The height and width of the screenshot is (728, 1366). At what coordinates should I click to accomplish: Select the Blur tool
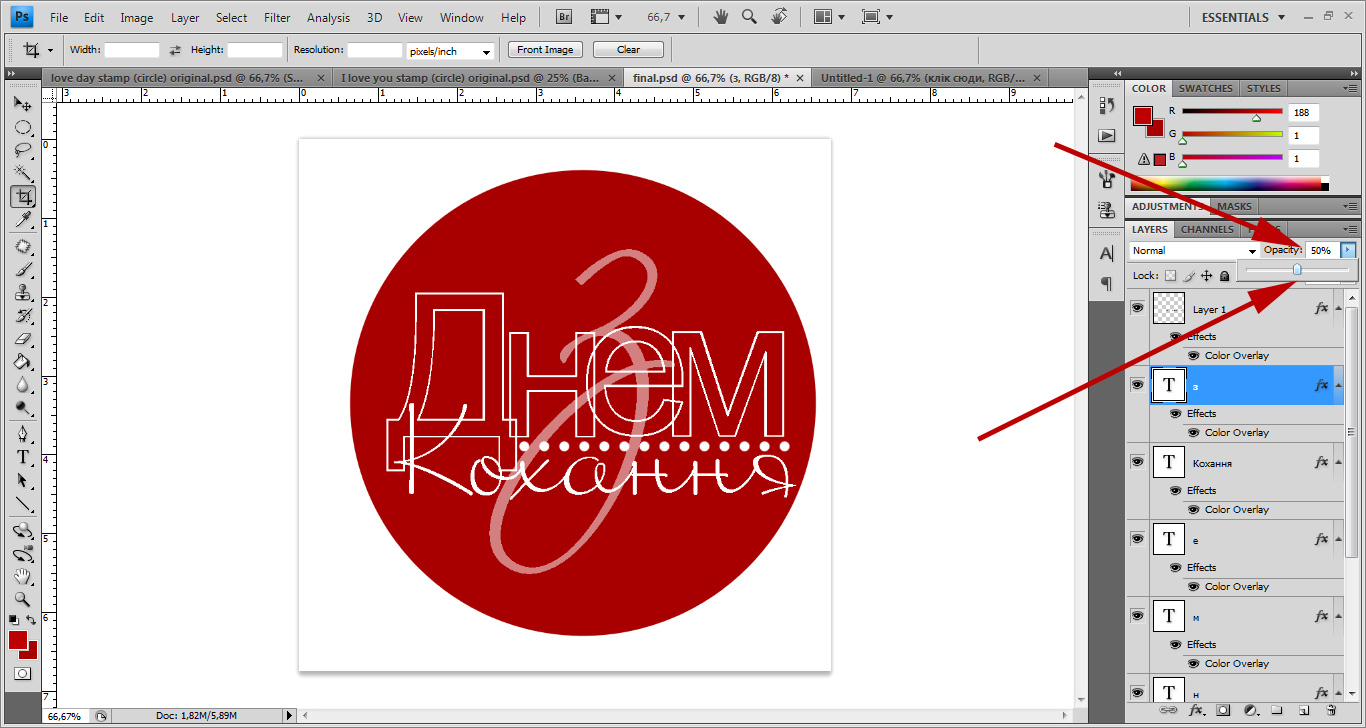23,384
